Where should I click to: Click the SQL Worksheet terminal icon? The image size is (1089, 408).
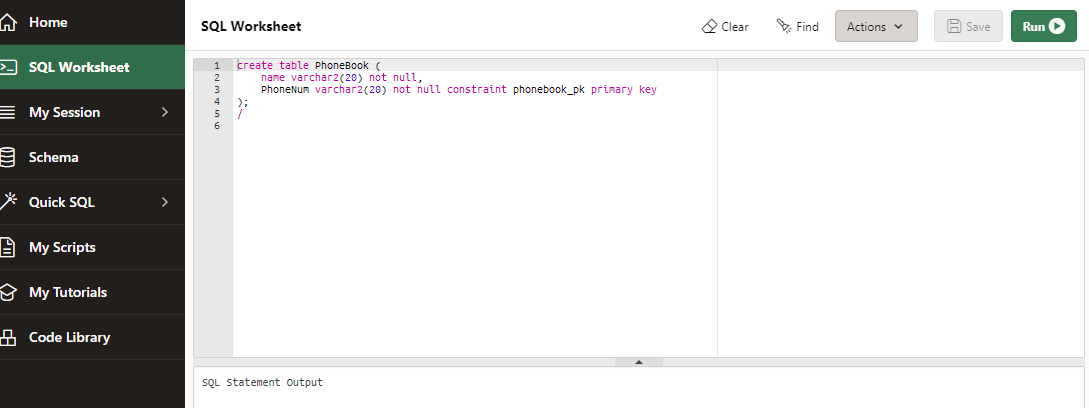[7, 67]
